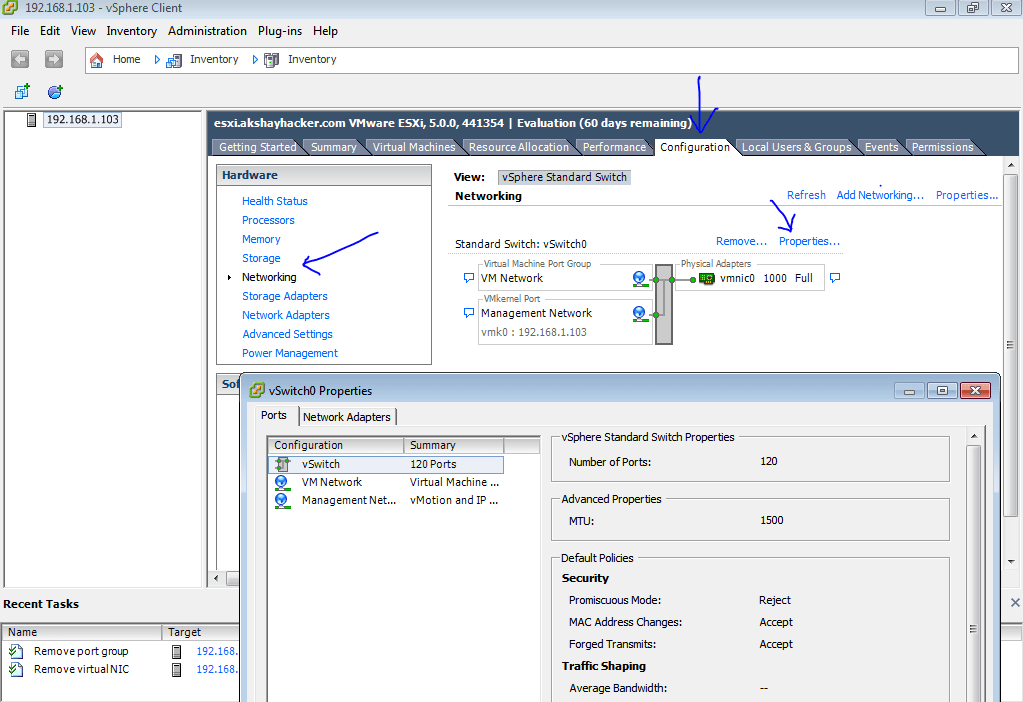Open Add Networking for vSwitch0
Screen dimensions: 1023x702
pyautogui.click(x=879, y=195)
